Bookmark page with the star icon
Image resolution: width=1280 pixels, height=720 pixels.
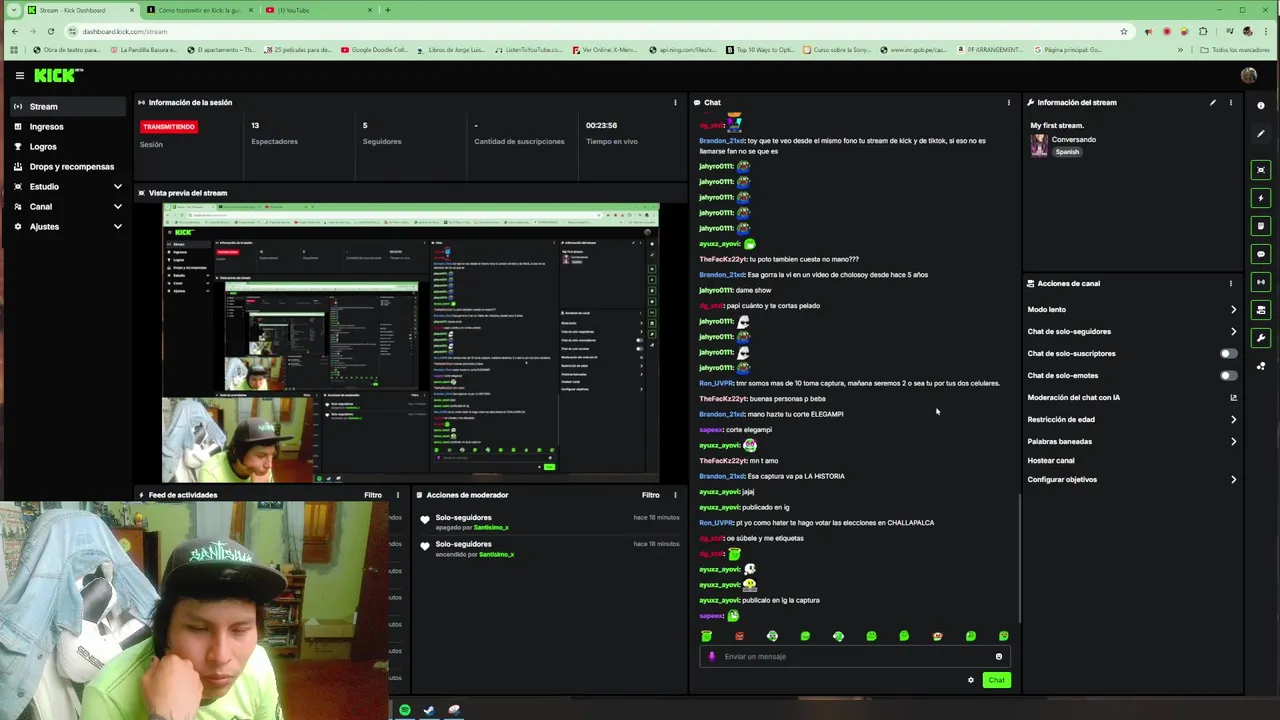[x=1124, y=31]
